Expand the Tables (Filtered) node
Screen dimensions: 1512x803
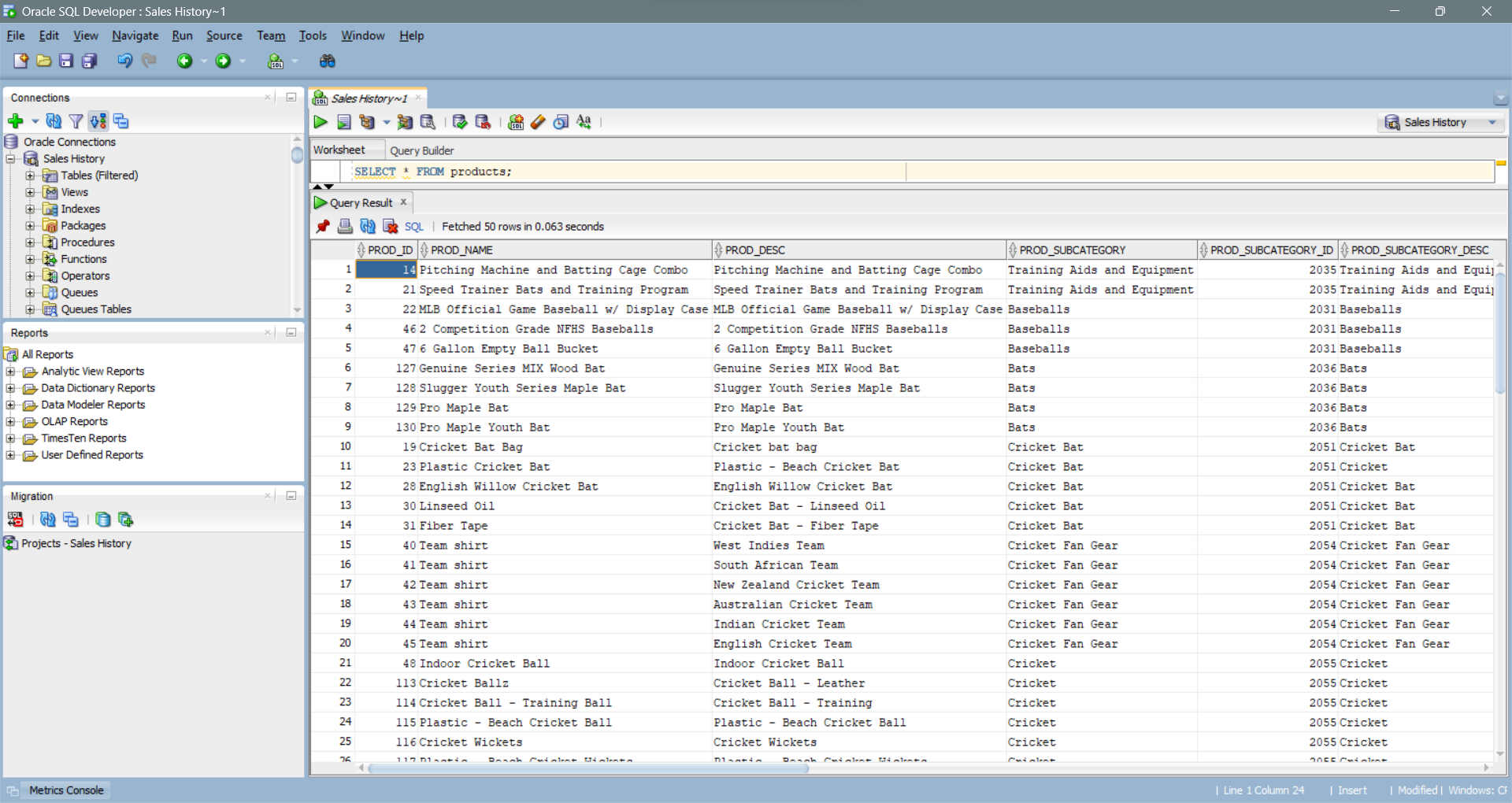(x=30, y=176)
